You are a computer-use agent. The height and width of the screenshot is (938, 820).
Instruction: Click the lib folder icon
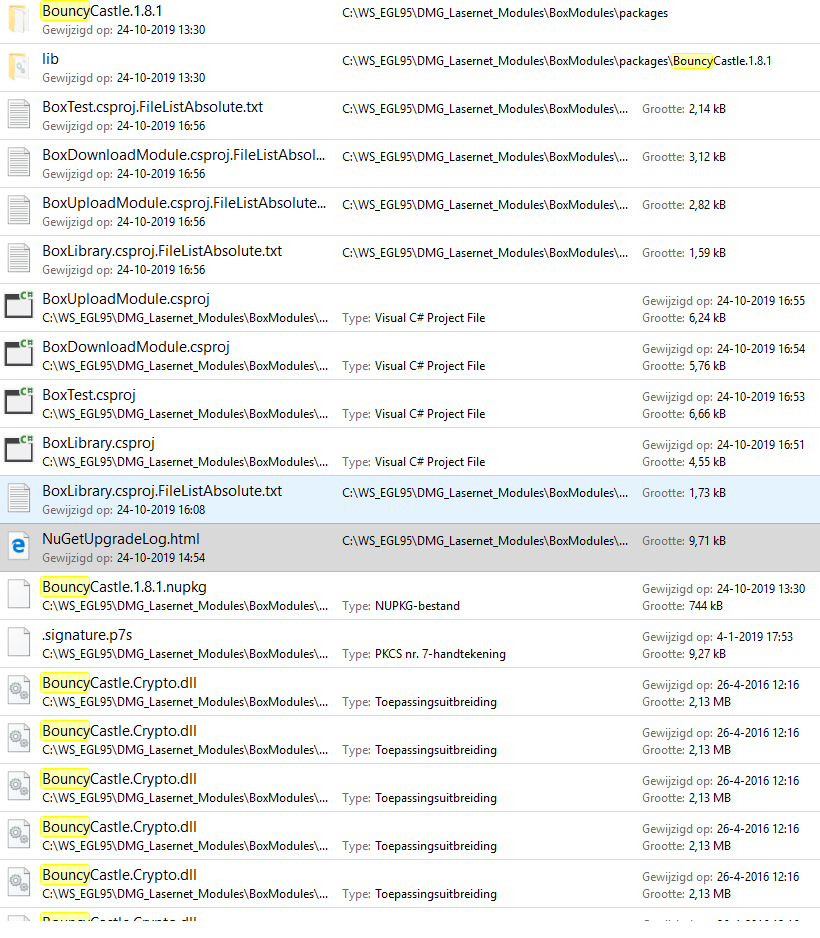point(17,66)
